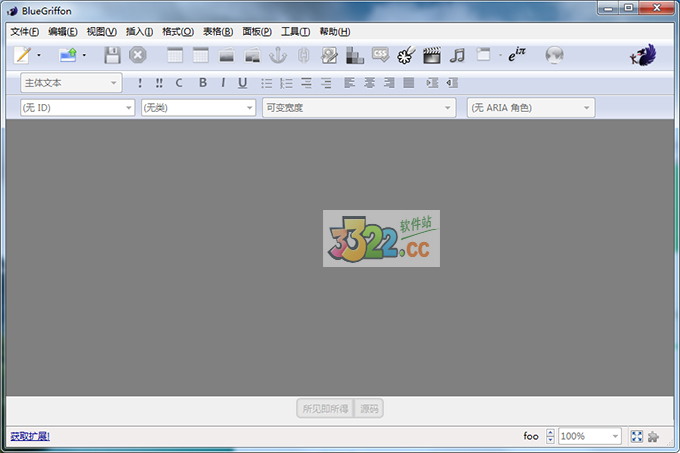The image size is (680, 453).
Task: Open the 主体文本 paragraph format dropdown
Action: (71, 83)
